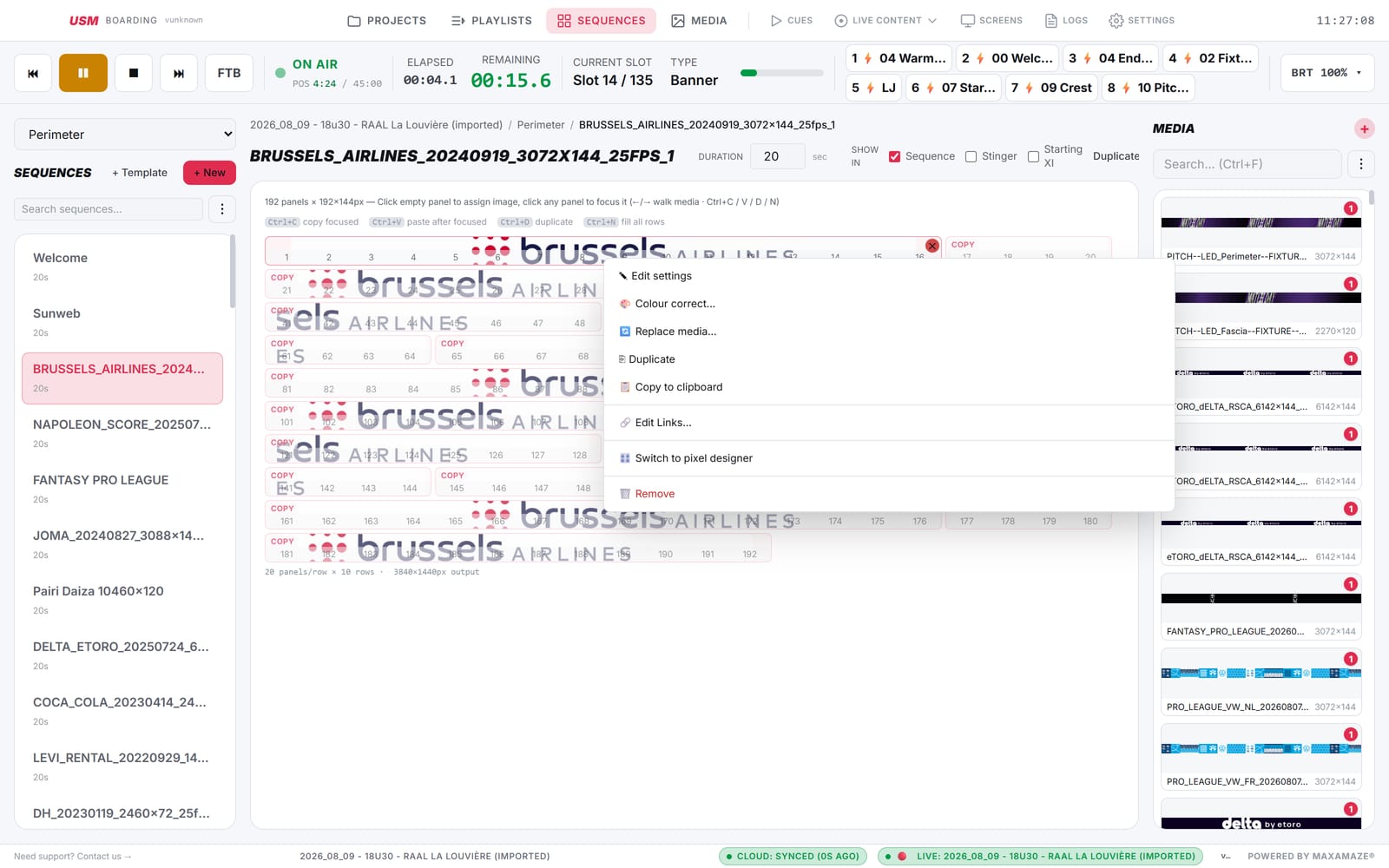
Task: Trigger cue 5 LJ
Action: tap(873, 88)
